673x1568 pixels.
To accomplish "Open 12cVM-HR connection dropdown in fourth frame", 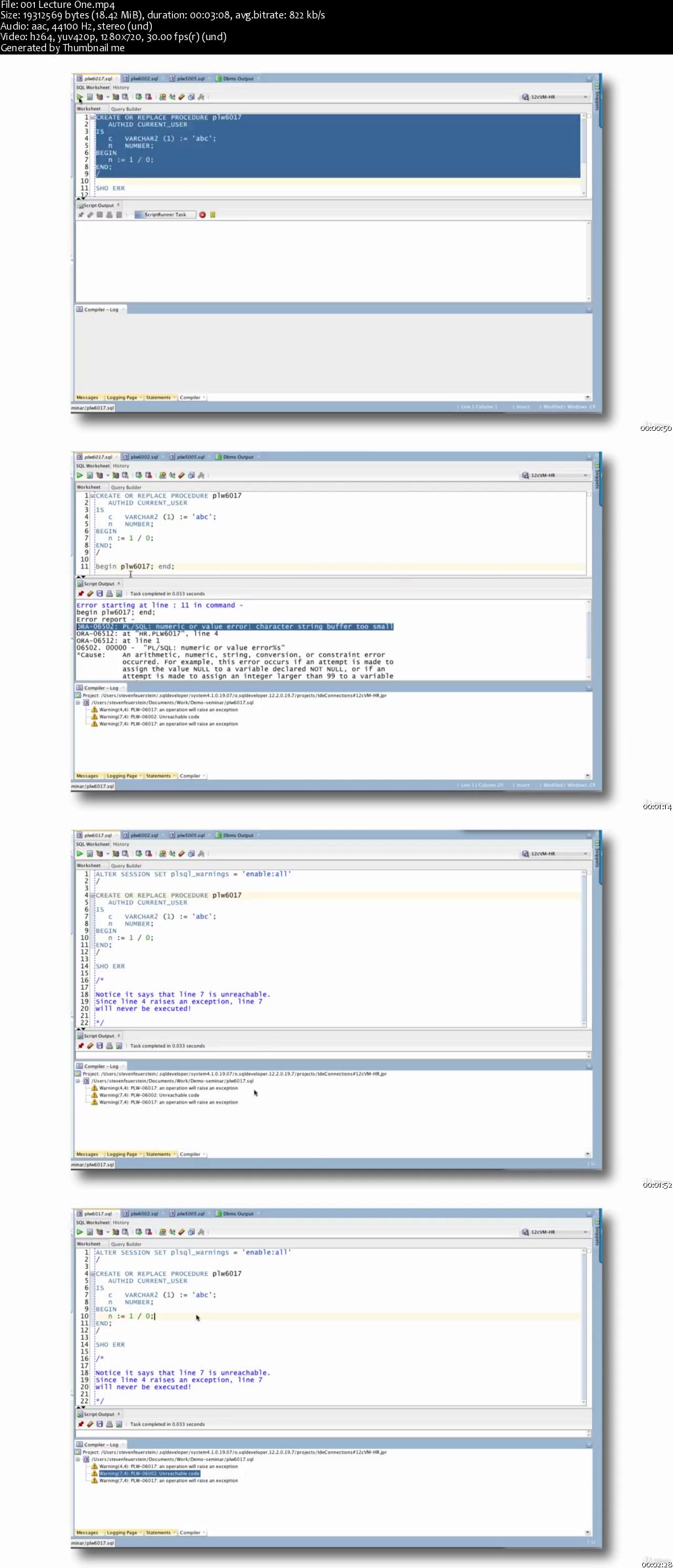I will pyautogui.click(x=585, y=1232).
